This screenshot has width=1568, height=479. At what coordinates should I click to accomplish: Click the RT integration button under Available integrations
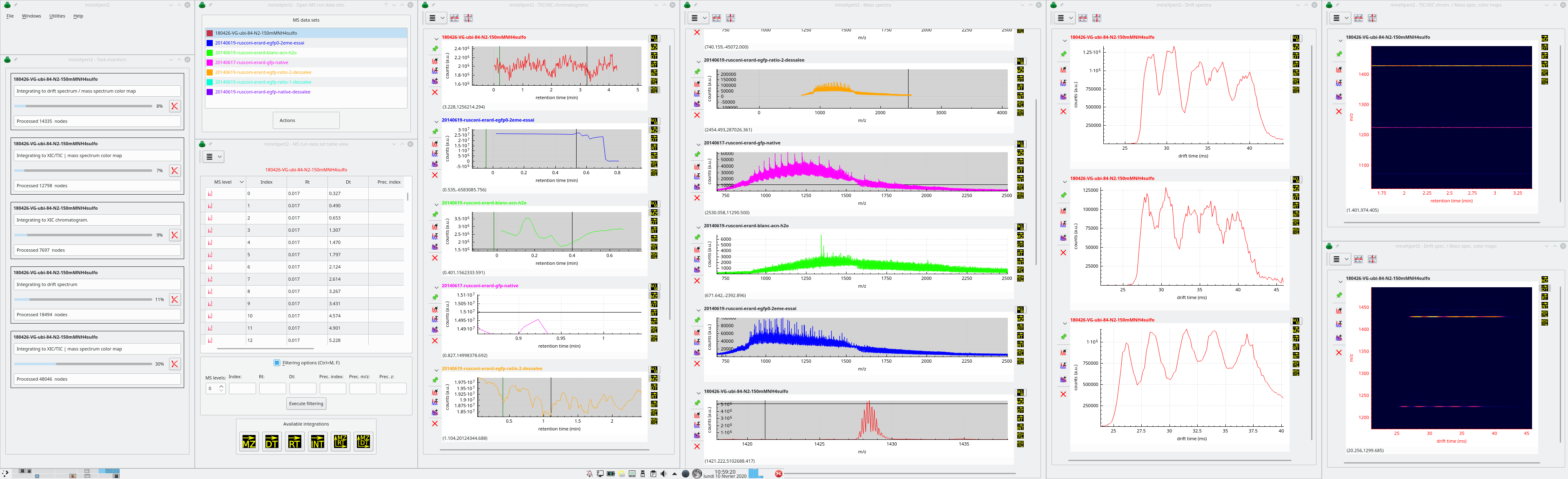point(294,441)
